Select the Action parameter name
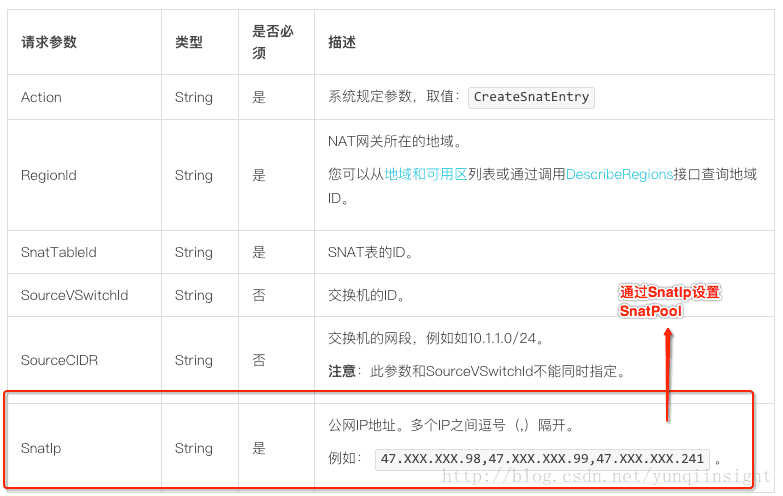Image resolution: width=783 pixels, height=496 pixels. tap(41, 97)
